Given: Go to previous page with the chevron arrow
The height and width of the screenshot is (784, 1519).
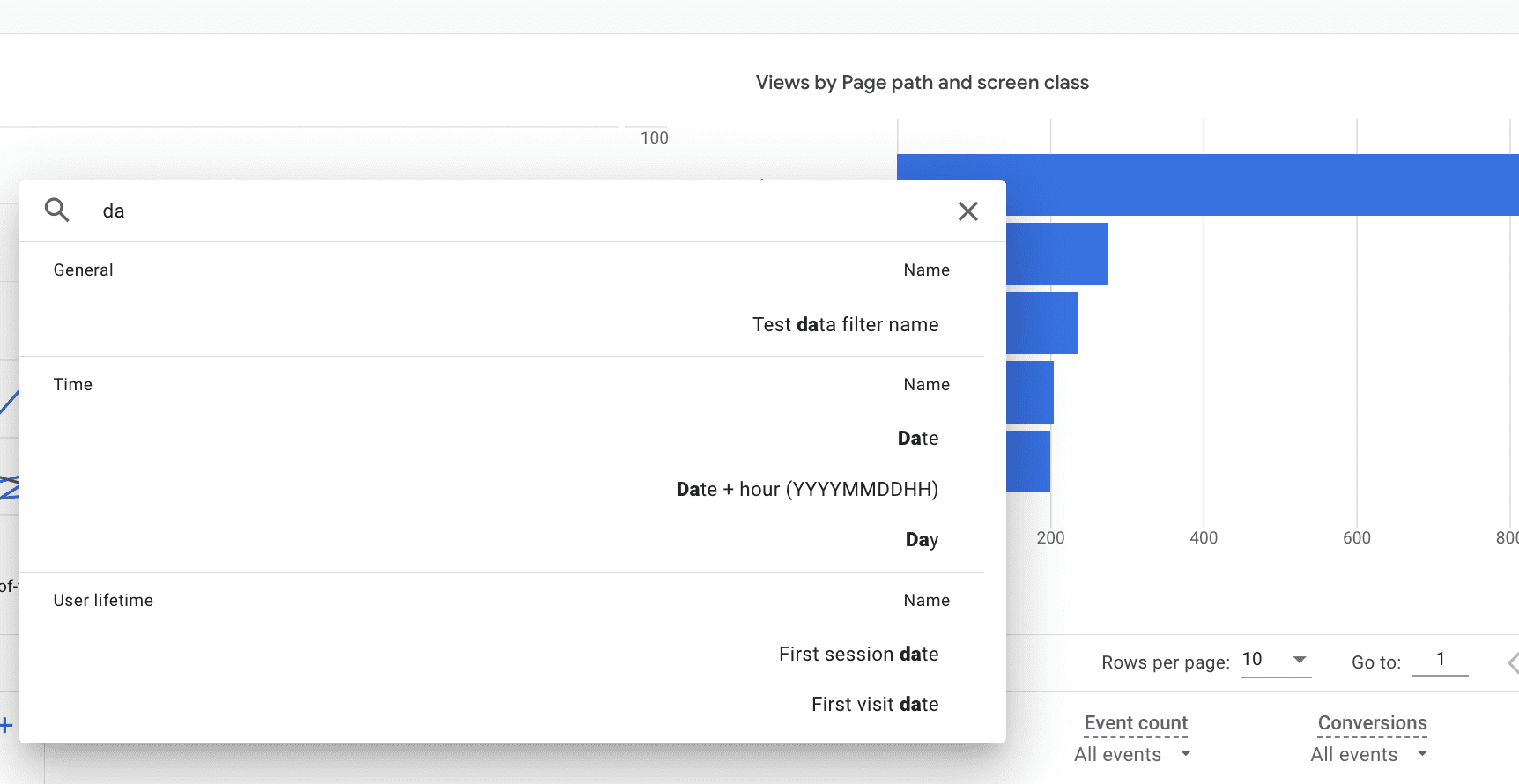Looking at the screenshot, I should (1512, 663).
